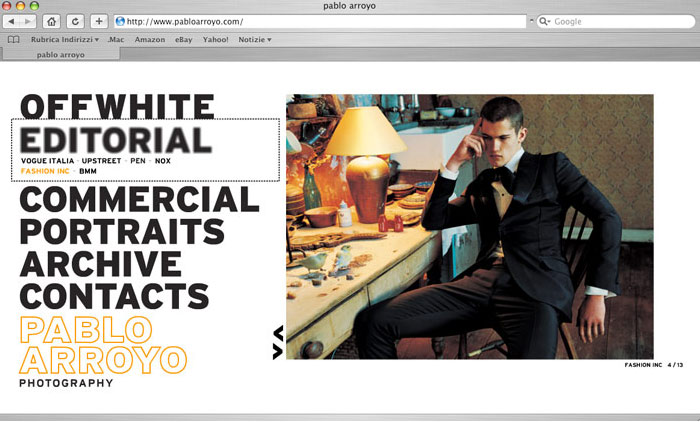
Task: Reload the page with the refresh button
Action: tap(75, 21)
